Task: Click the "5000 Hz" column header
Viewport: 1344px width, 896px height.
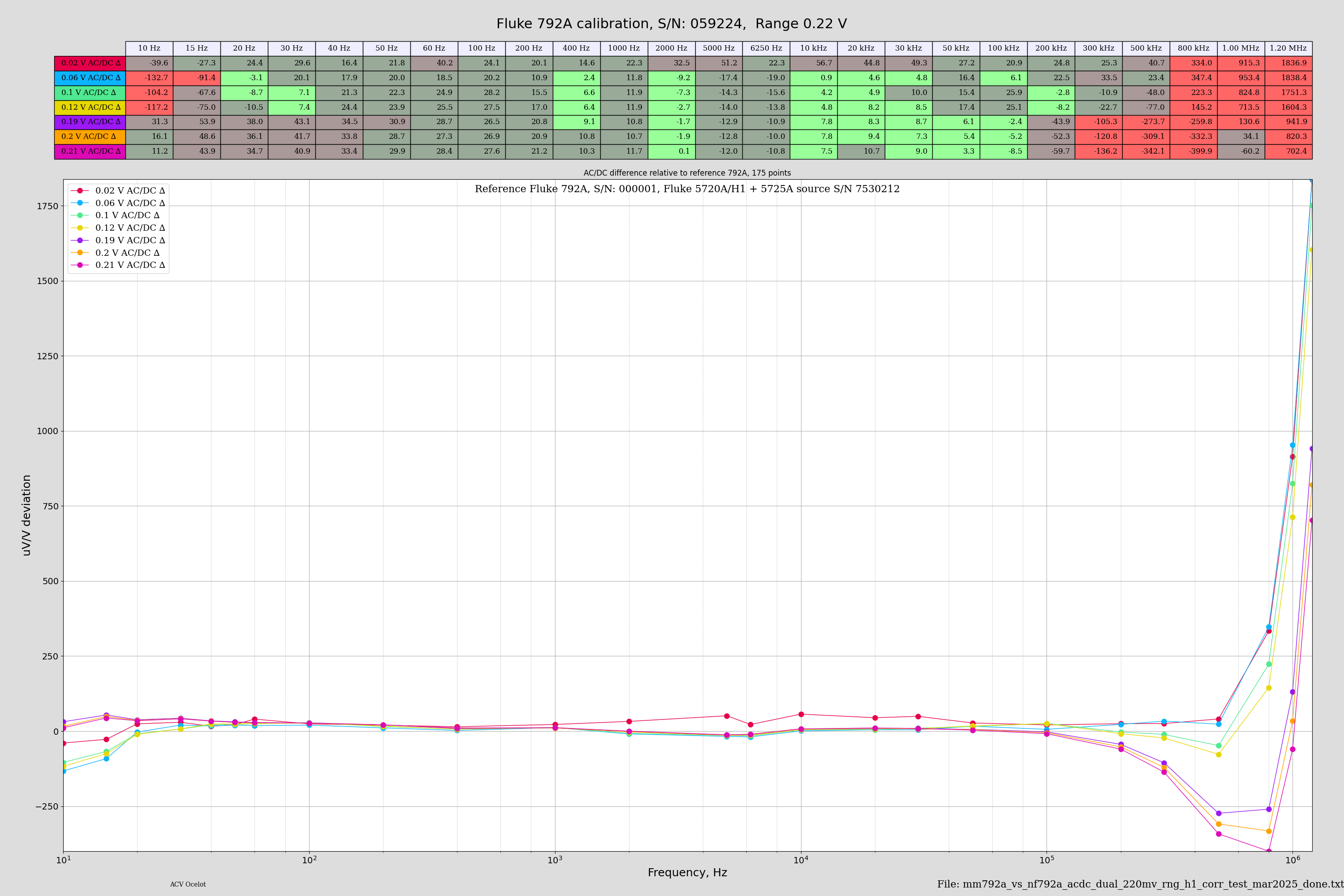Action: coord(719,48)
